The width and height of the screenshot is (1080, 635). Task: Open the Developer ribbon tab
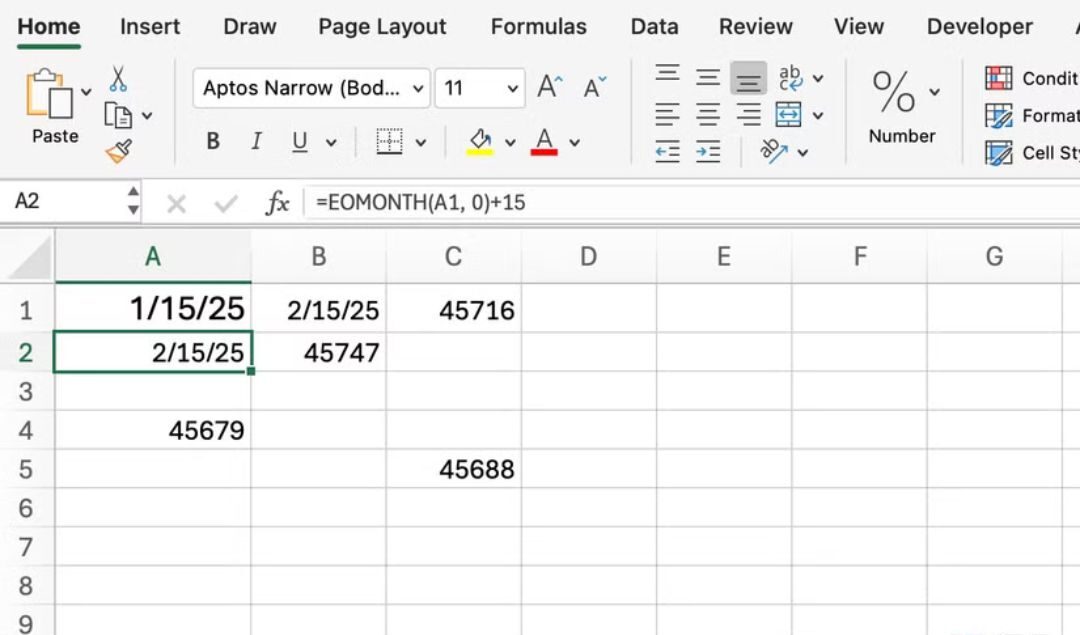click(x=979, y=27)
